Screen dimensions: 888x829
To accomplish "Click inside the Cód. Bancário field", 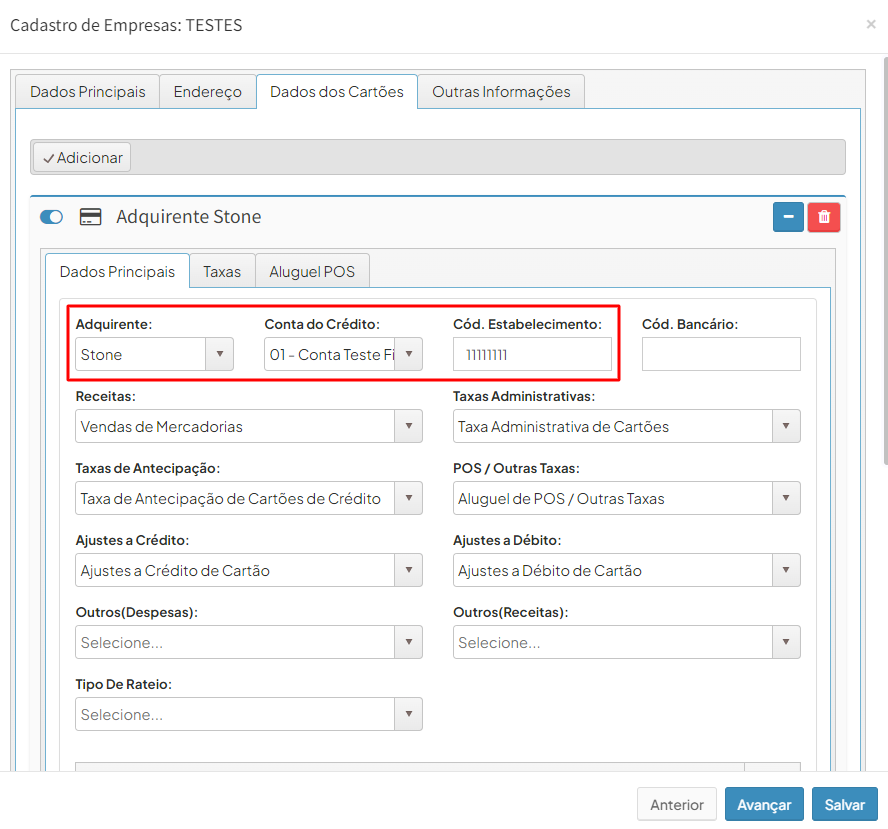I will (x=720, y=353).
